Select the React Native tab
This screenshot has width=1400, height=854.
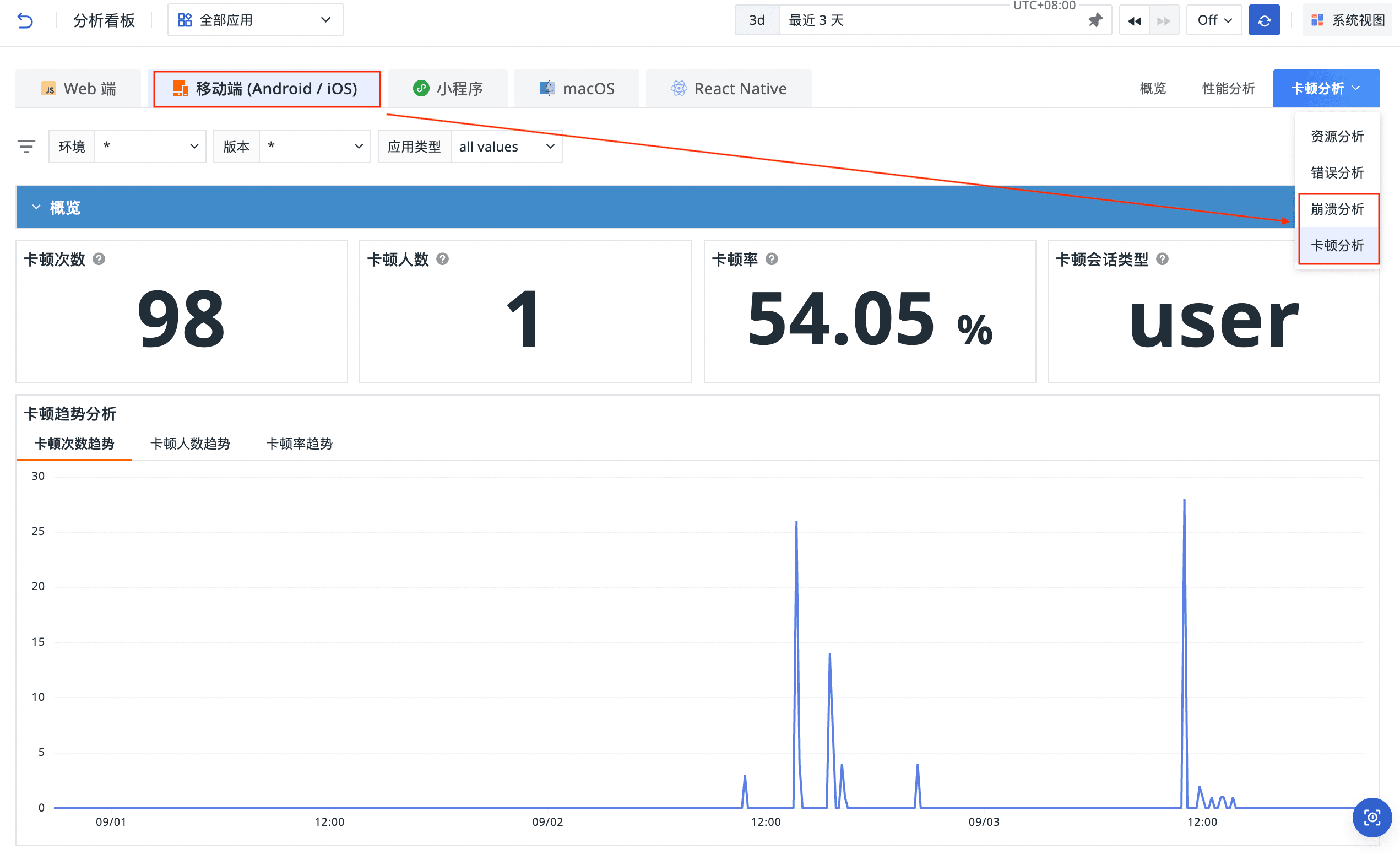click(x=729, y=89)
